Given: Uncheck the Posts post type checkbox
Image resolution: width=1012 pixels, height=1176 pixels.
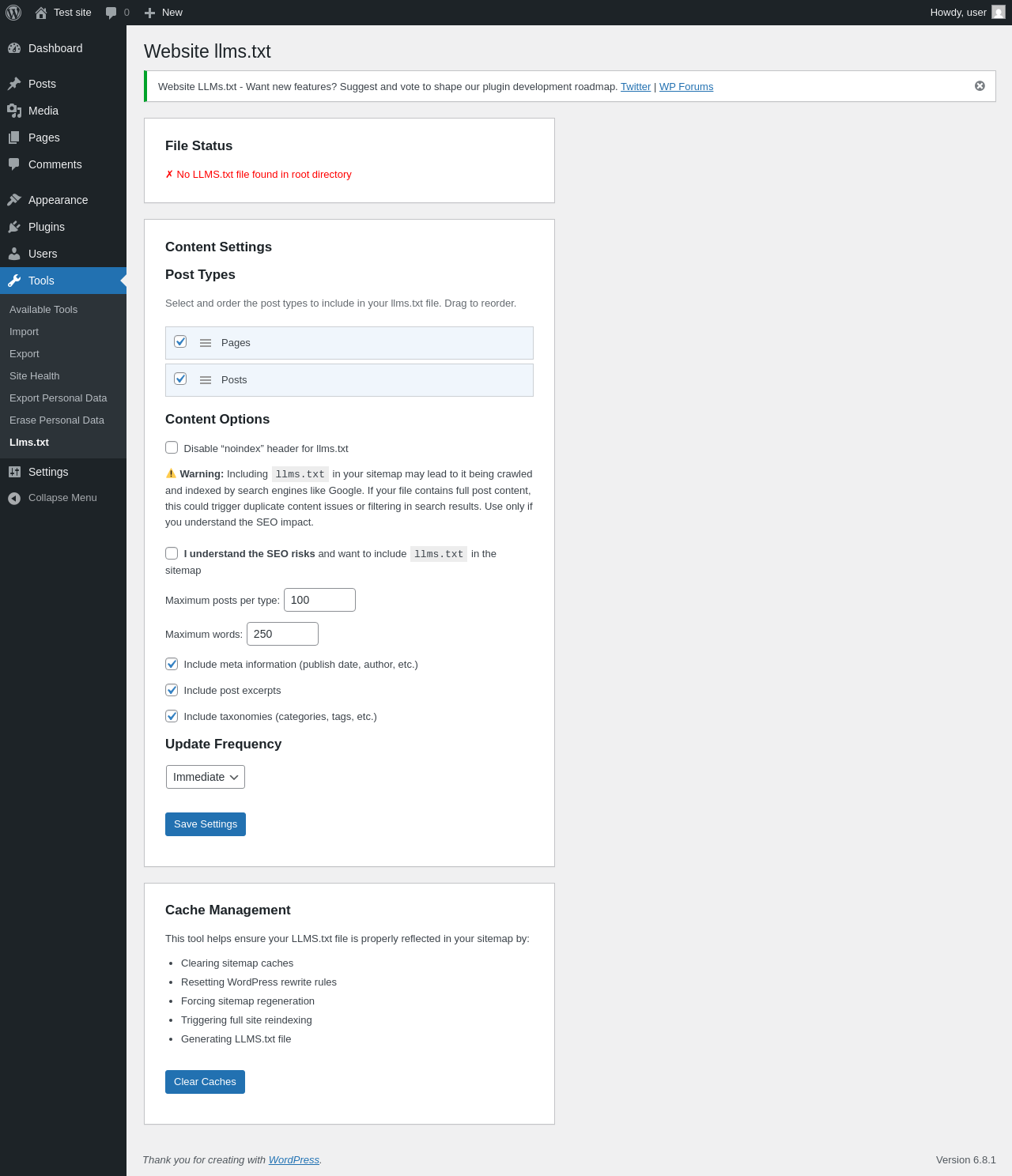Looking at the screenshot, I should tap(180, 379).
